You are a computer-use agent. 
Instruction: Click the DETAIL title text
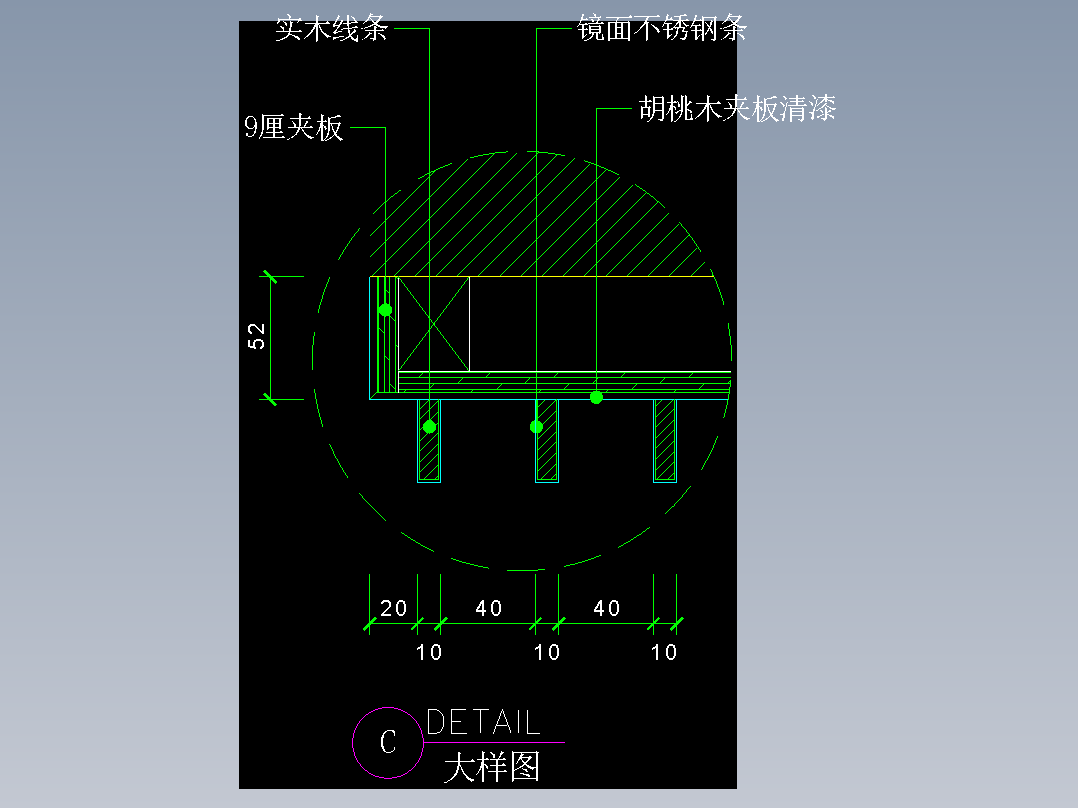(x=483, y=723)
